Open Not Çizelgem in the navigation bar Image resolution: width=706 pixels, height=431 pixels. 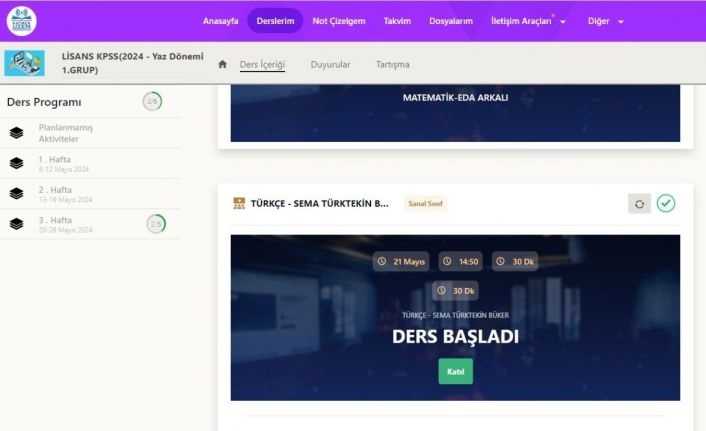pos(338,21)
